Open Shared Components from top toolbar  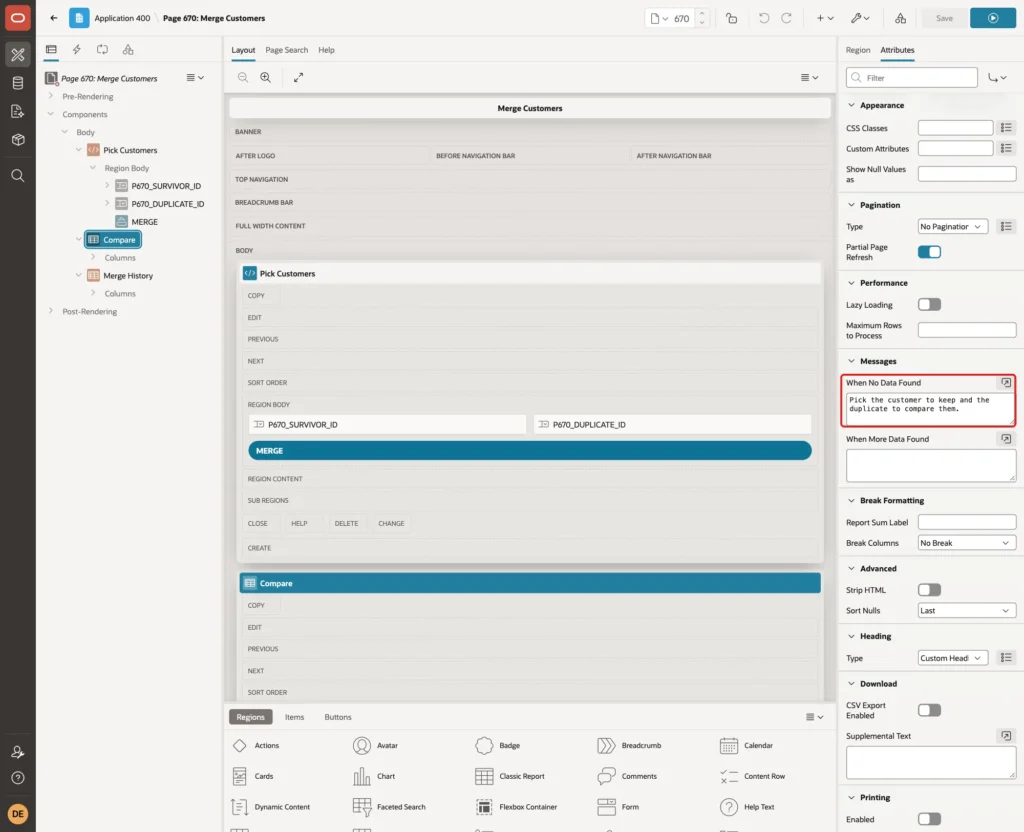(x=901, y=18)
